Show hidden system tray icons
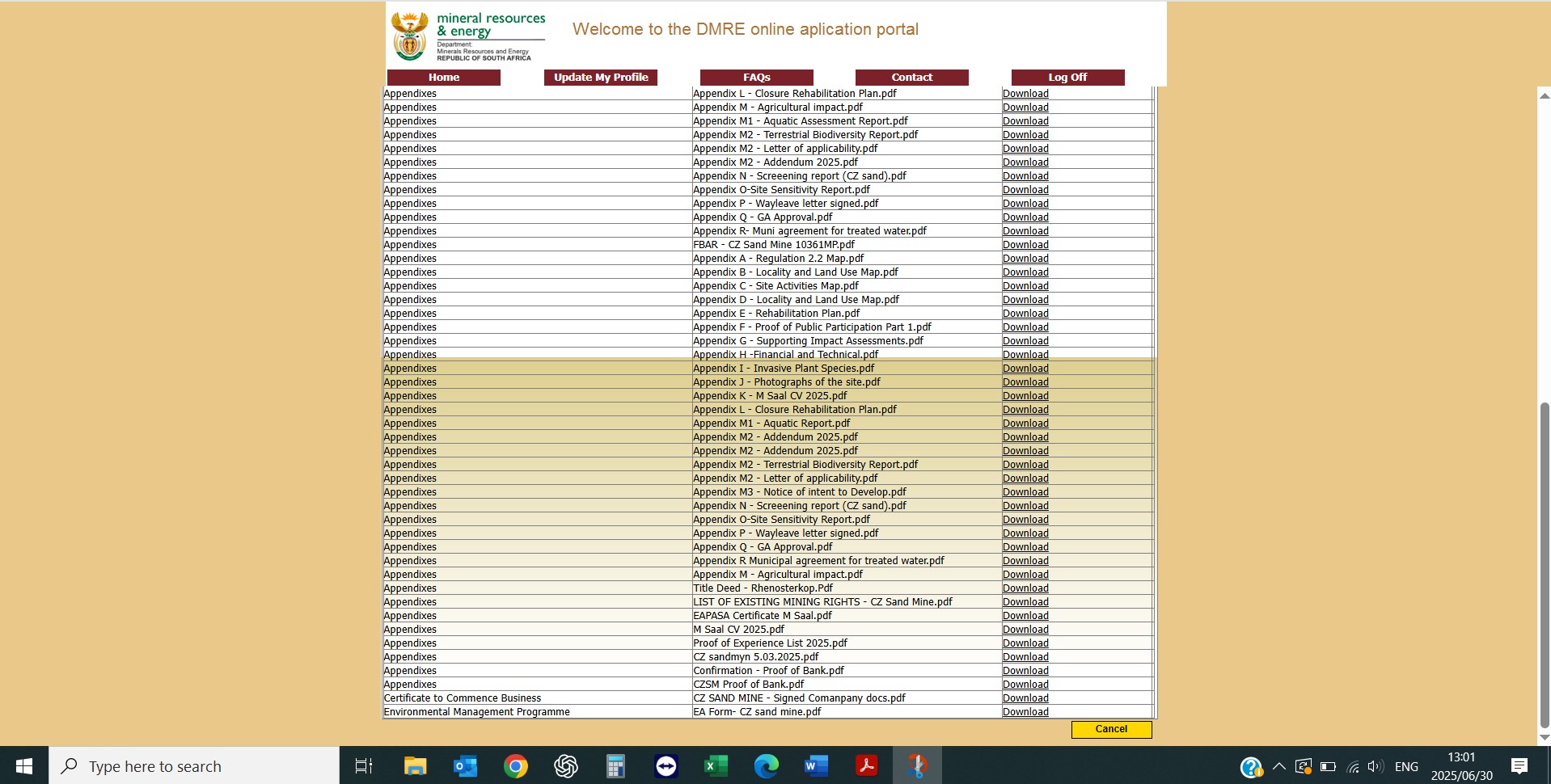Viewport: 1551px width, 784px height. click(x=1278, y=766)
